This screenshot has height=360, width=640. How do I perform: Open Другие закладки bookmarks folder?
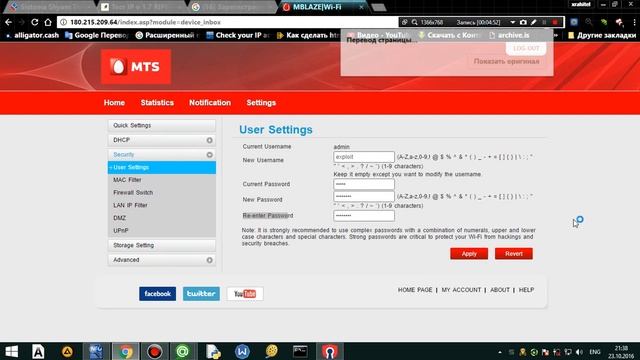pos(602,36)
